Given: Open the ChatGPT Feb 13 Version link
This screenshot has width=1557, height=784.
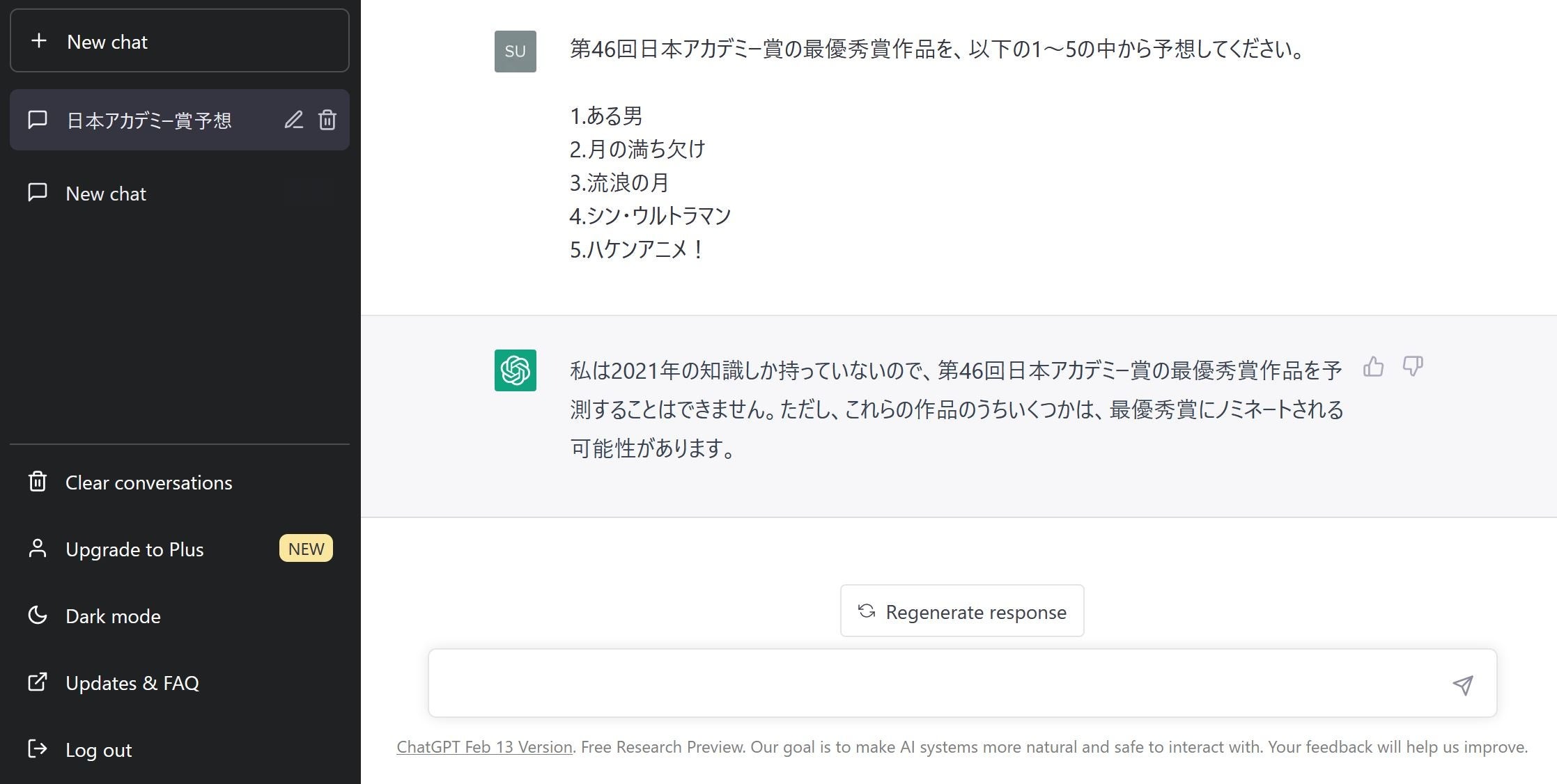Looking at the screenshot, I should point(484,747).
